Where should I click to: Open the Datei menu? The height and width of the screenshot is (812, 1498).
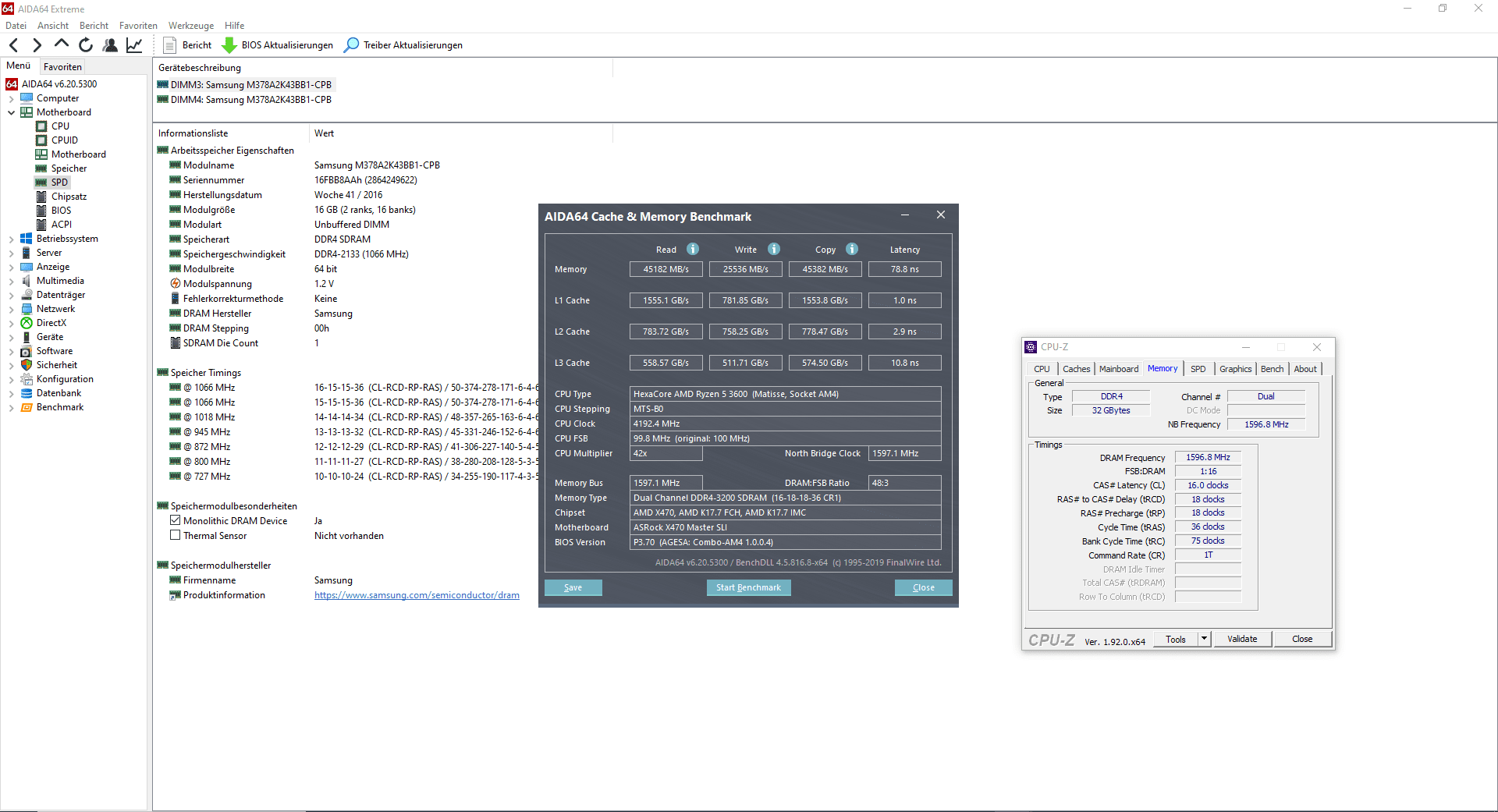16,26
